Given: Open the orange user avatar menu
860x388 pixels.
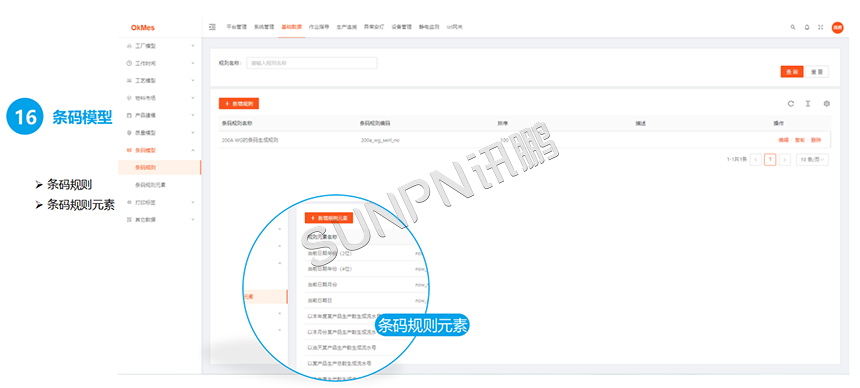Looking at the screenshot, I should [x=837, y=27].
